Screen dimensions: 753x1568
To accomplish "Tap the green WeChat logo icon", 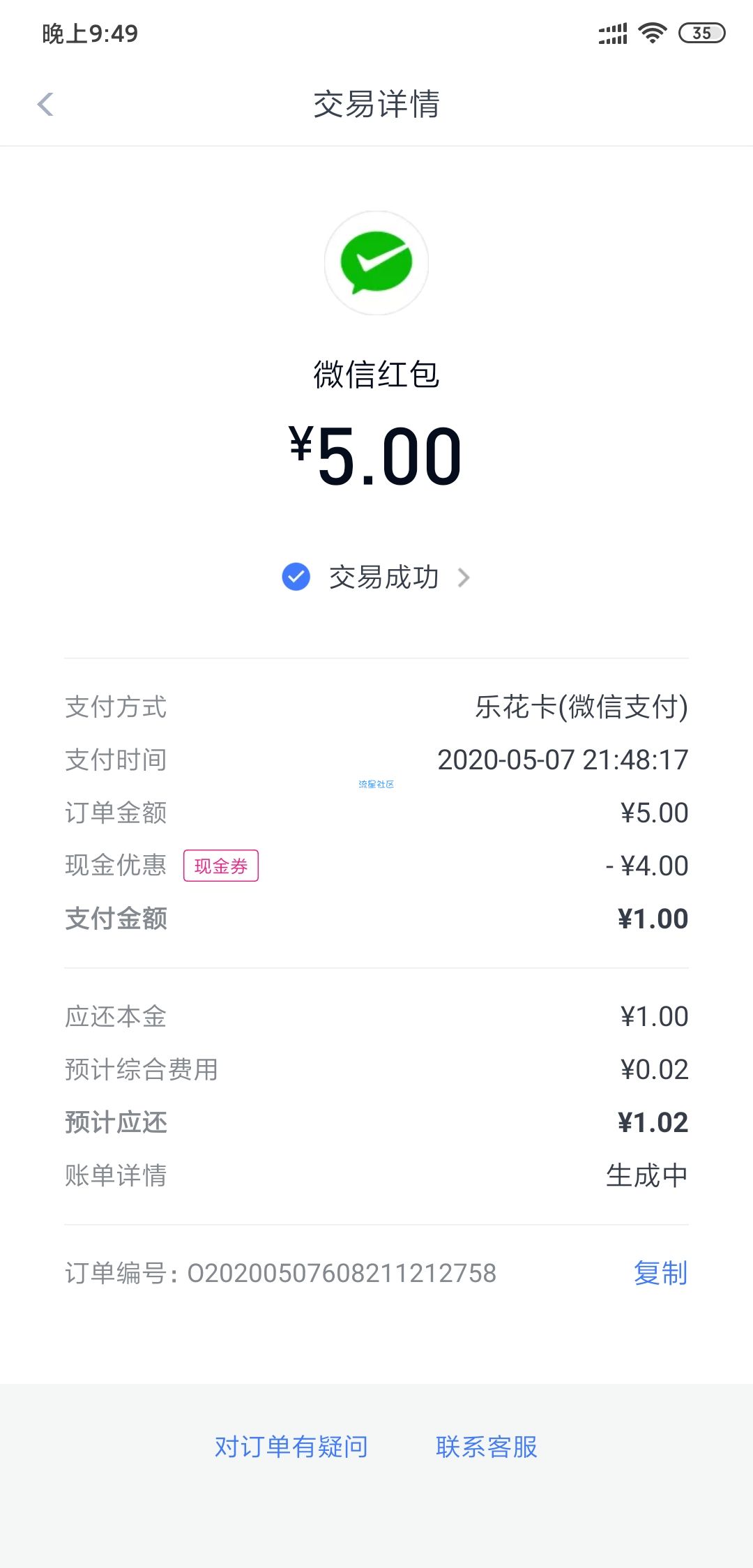I will coord(376,263).
